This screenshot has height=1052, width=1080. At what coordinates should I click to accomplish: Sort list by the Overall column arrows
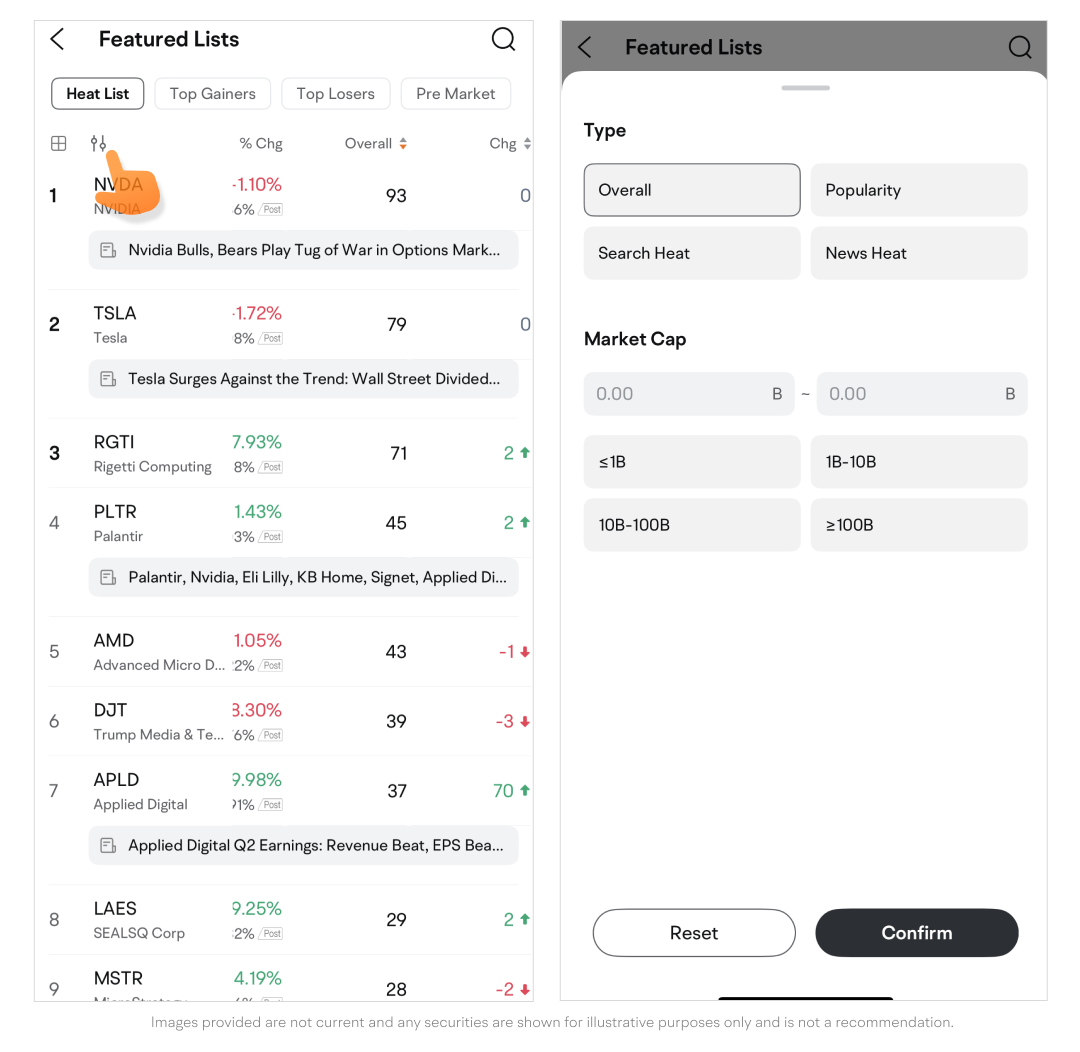[x=403, y=144]
